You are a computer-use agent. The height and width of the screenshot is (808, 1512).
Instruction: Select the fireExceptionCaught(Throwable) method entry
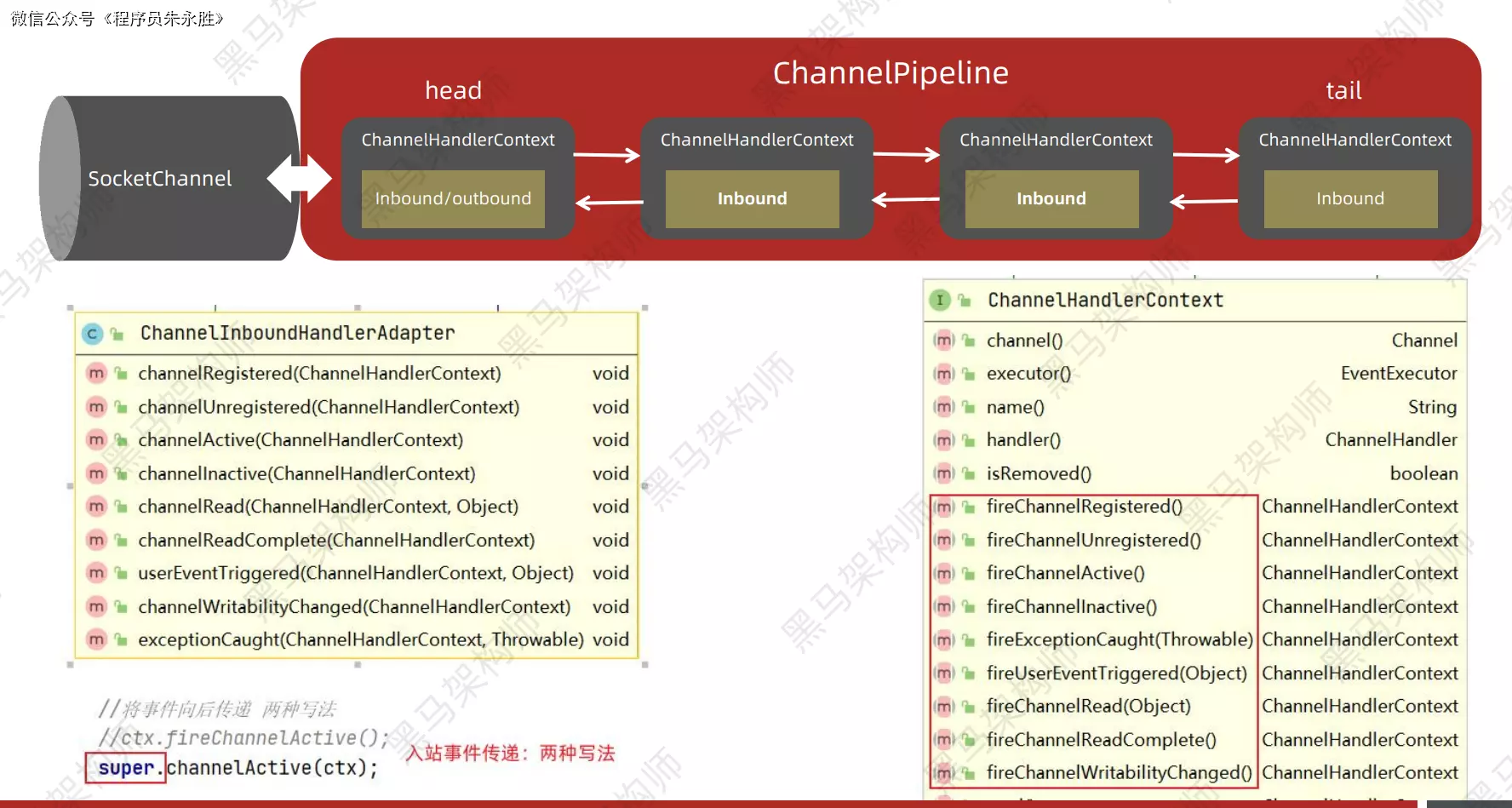click(1119, 639)
